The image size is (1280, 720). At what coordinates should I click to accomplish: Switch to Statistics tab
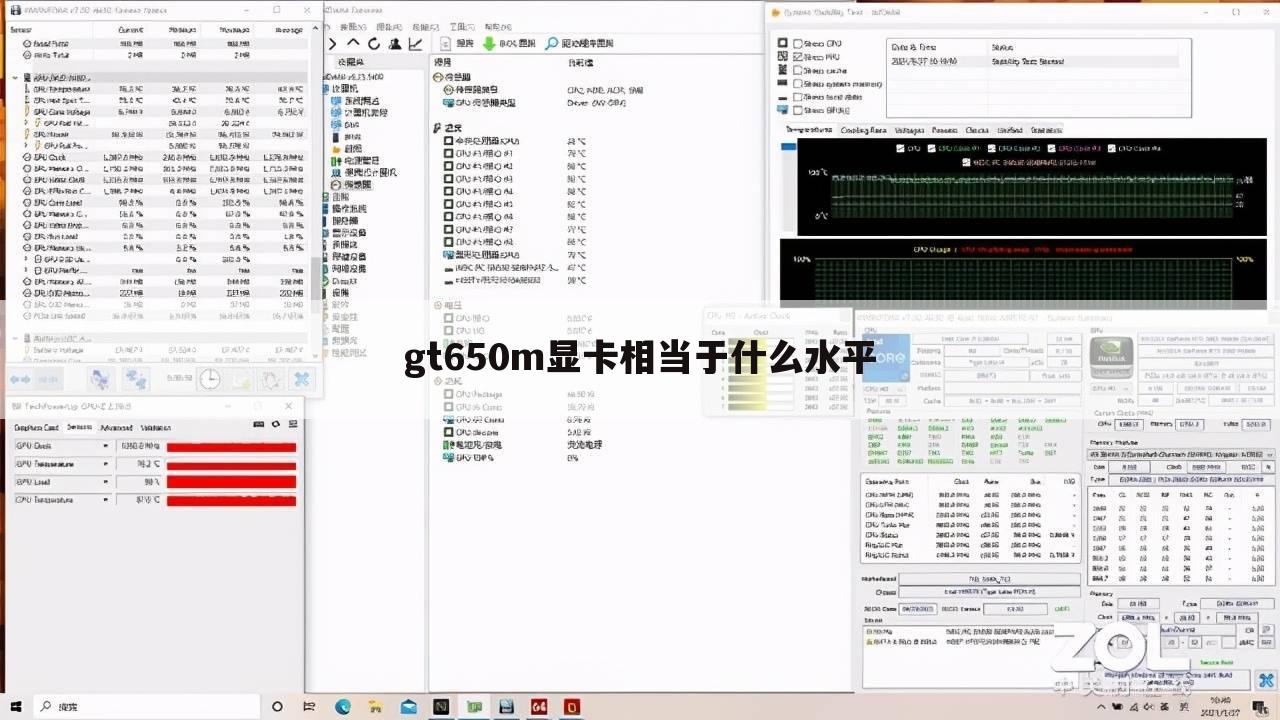[1046, 130]
